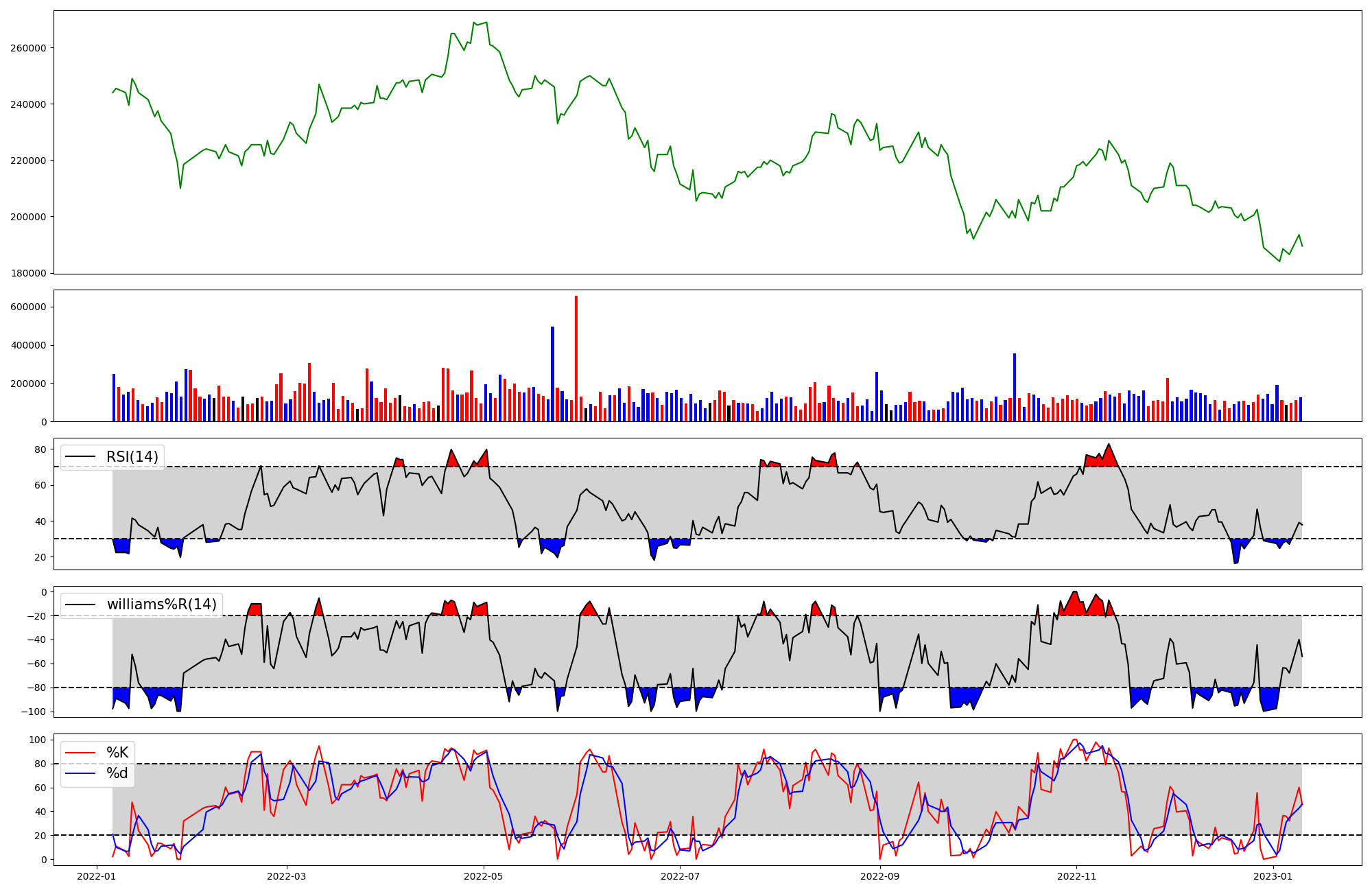This screenshot has height=892, width=1372.
Task: Click the blue %d legend line swatch
Action: (80, 773)
